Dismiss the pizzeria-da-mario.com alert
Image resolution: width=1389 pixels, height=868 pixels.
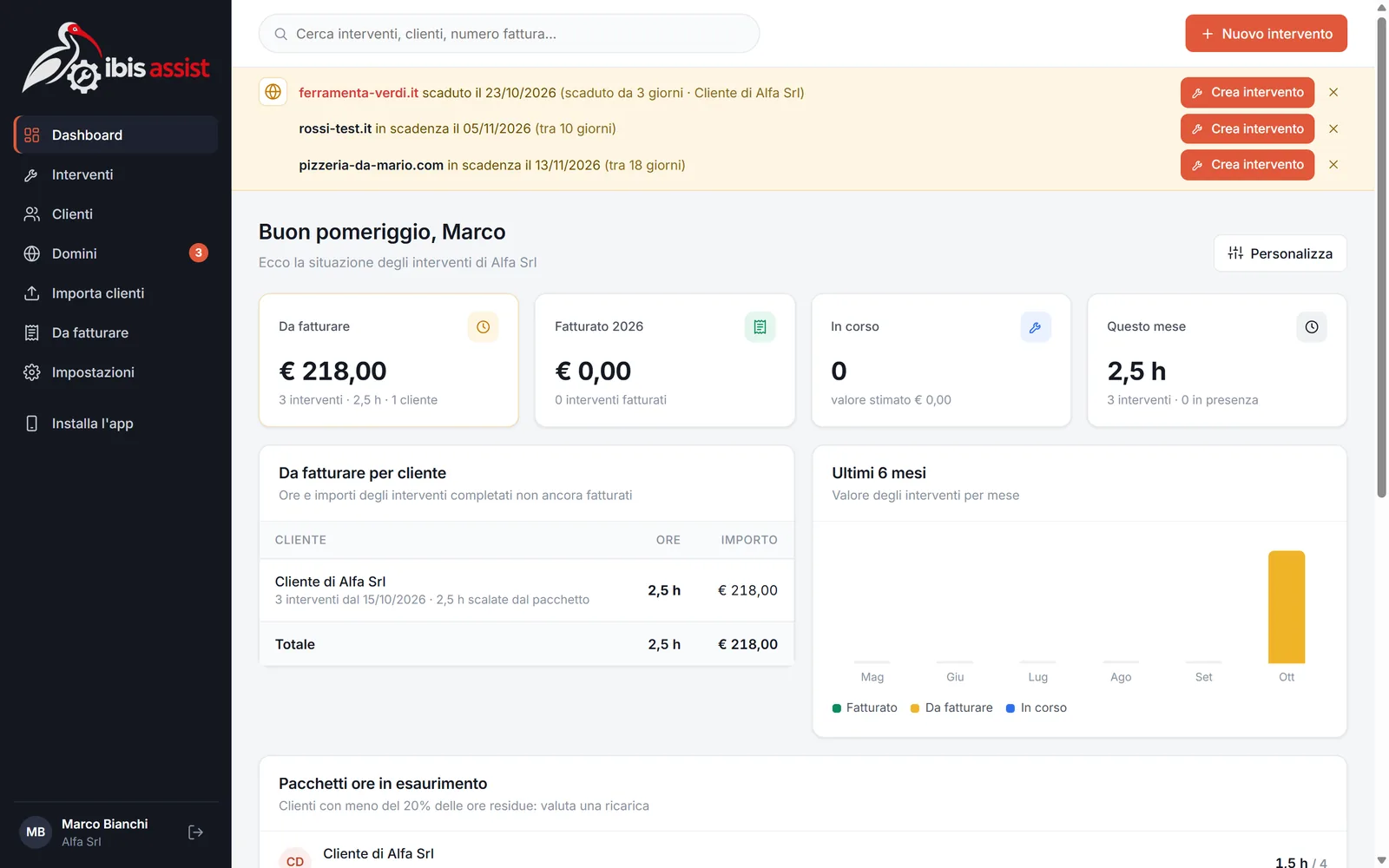pyautogui.click(x=1333, y=165)
